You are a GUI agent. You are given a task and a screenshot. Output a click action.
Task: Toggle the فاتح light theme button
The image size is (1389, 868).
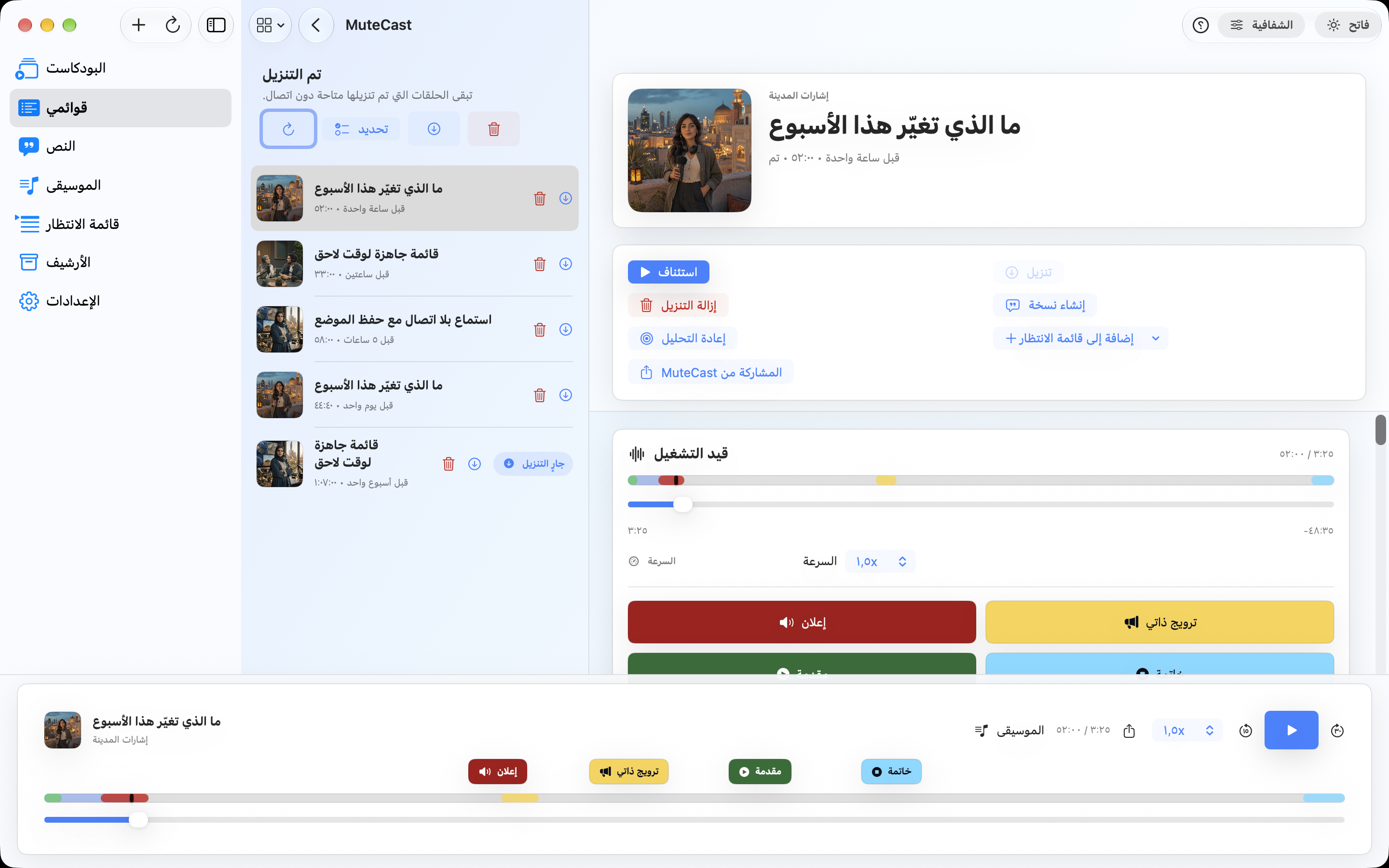1348,25
